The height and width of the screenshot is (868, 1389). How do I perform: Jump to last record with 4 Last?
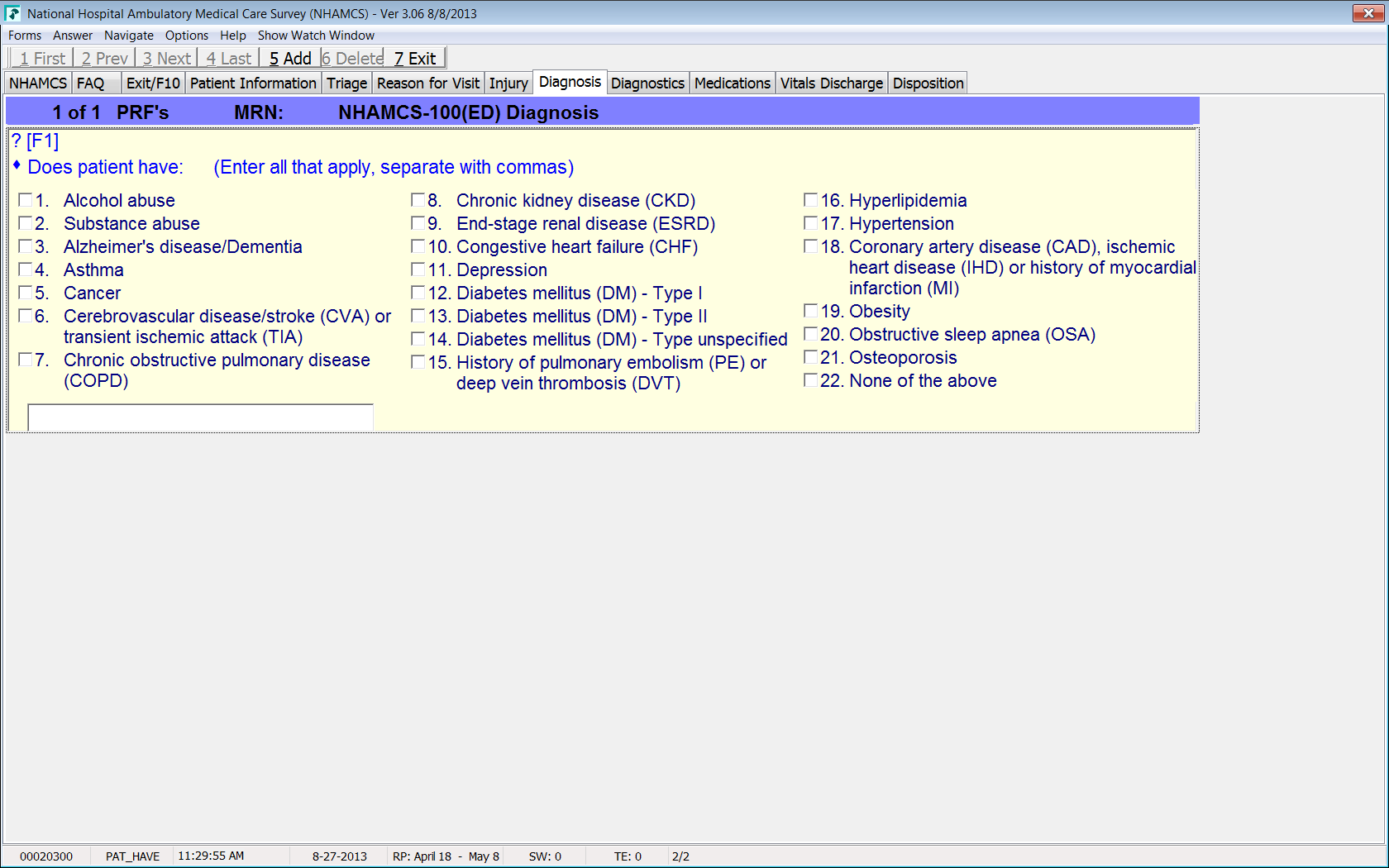228,58
